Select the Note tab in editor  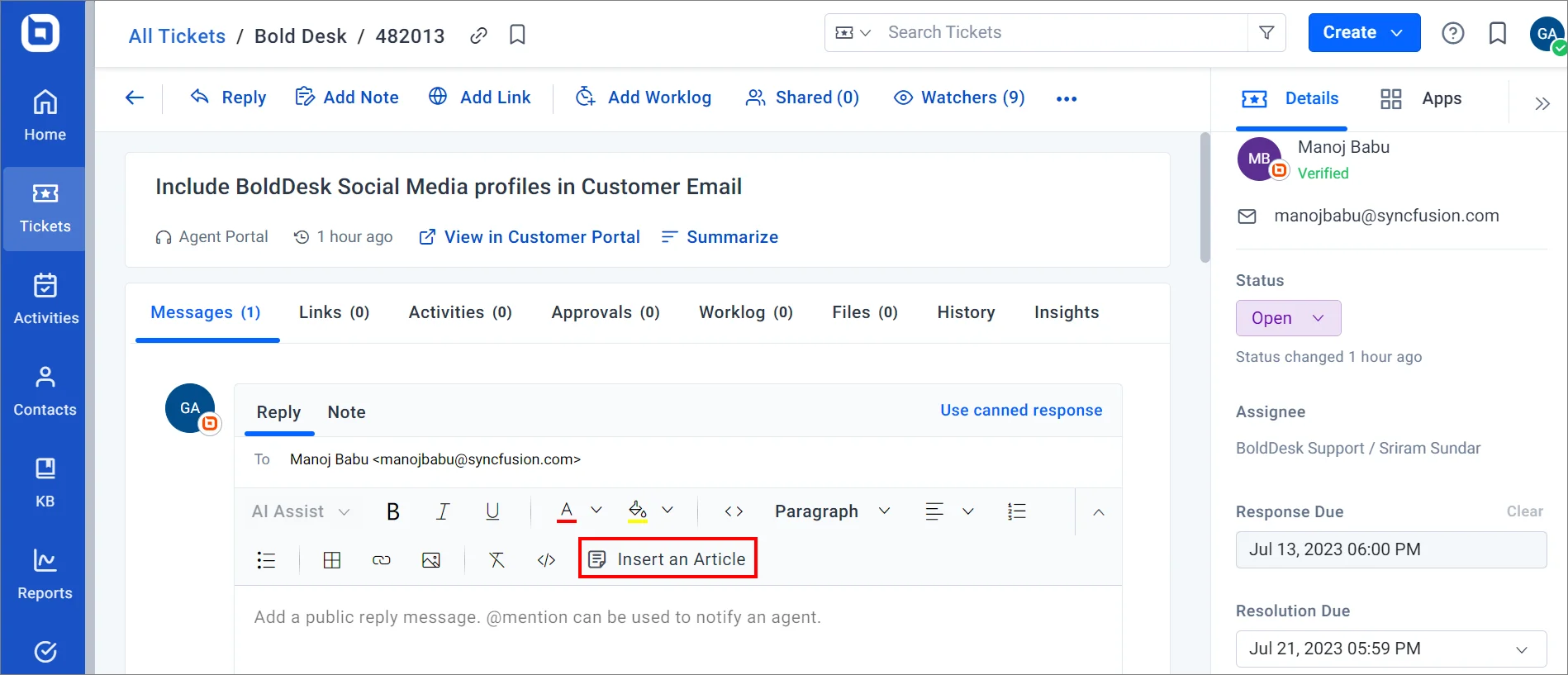(346, 412)
